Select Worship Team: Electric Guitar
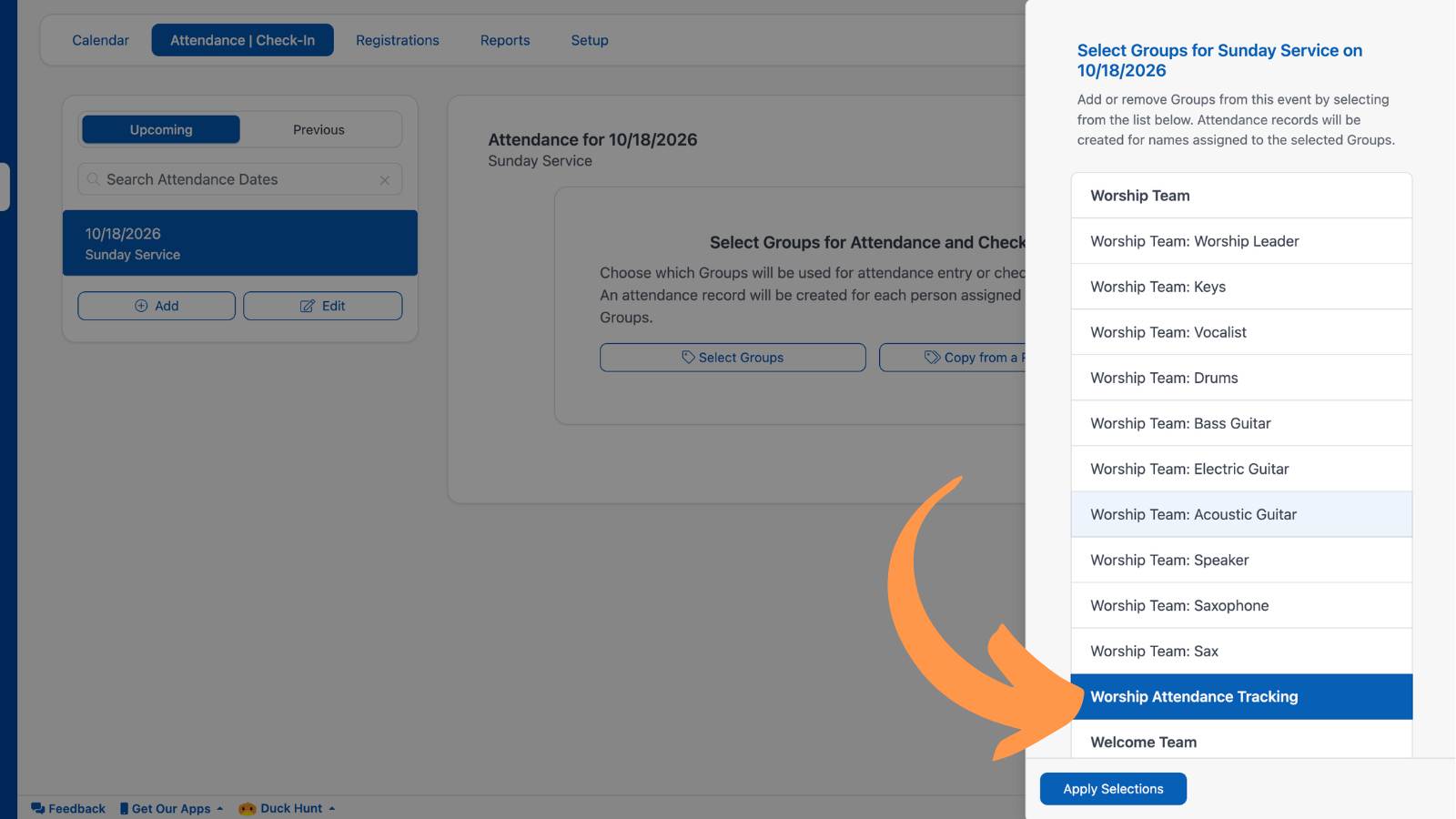Image resolution: width=1456 pixels, height=819 pixels. (1241, 469)
